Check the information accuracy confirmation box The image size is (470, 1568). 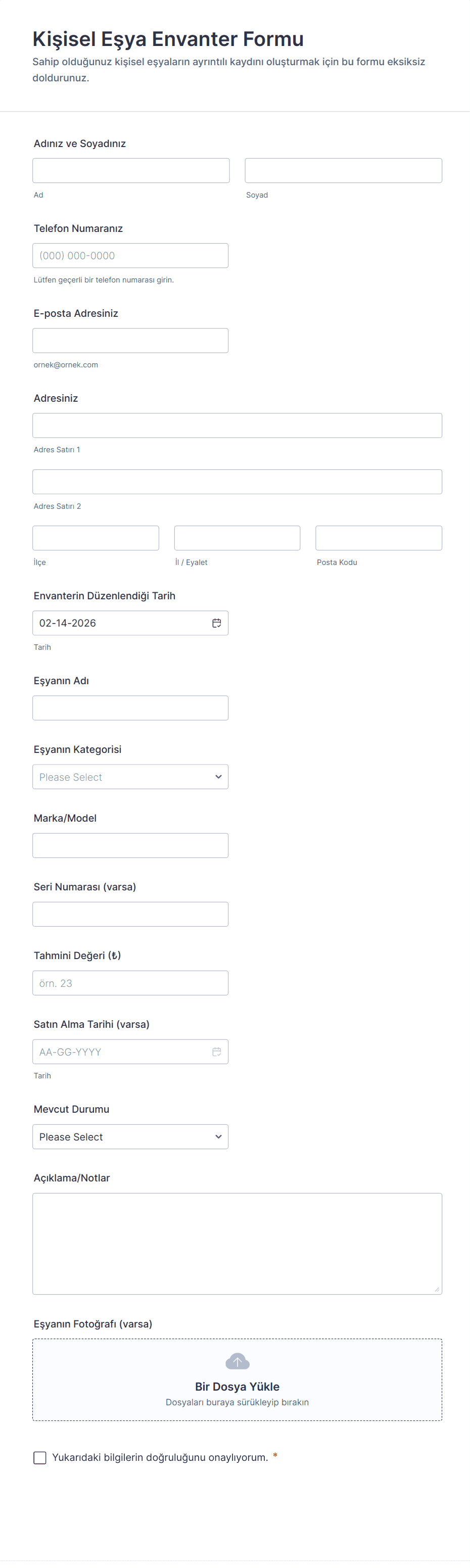click(40, 1457)
